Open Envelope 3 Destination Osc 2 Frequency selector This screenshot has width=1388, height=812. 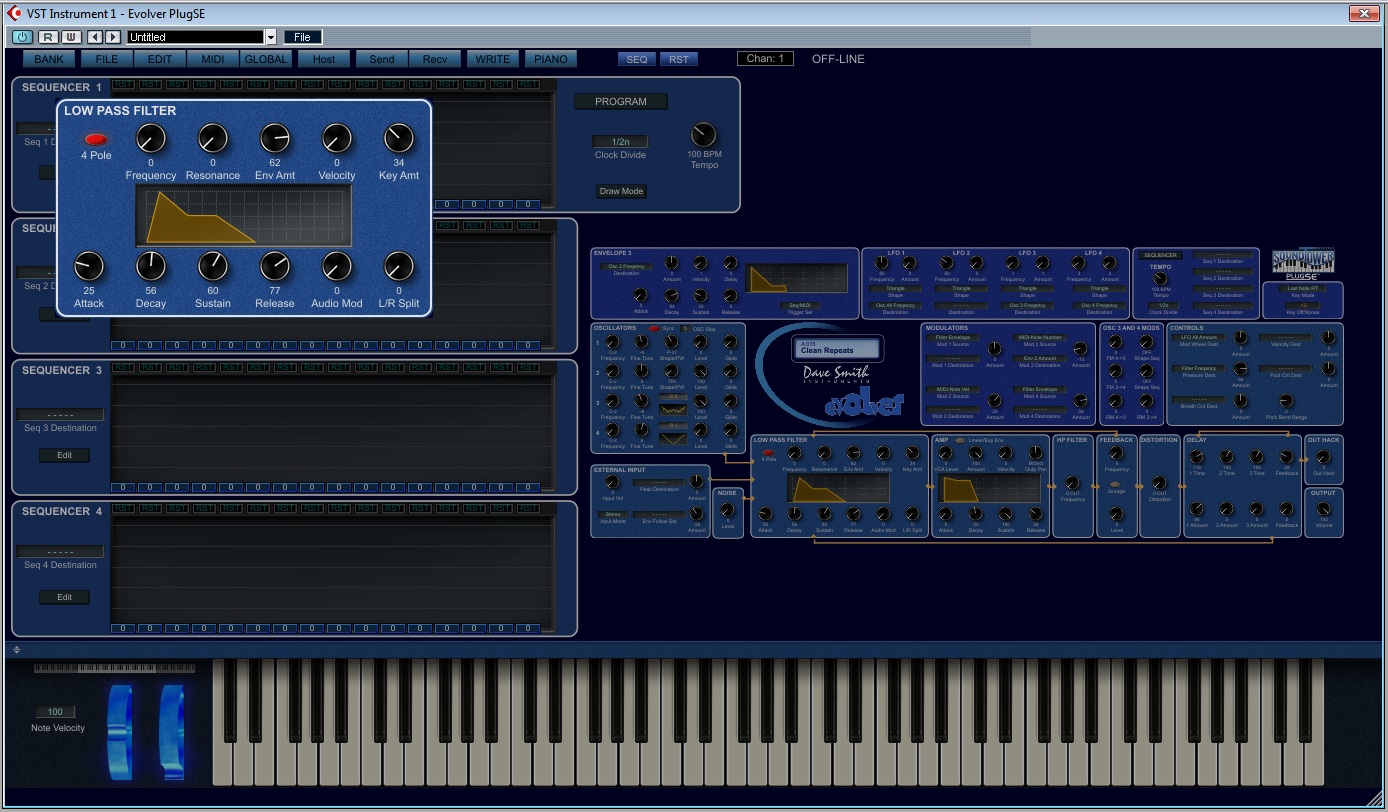(625, 267)
